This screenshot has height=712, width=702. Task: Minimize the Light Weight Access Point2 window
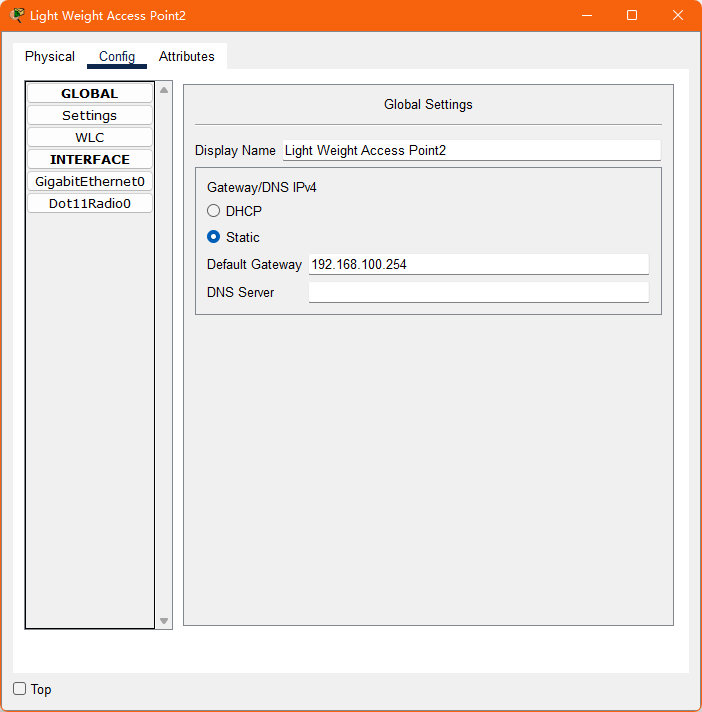587,15
